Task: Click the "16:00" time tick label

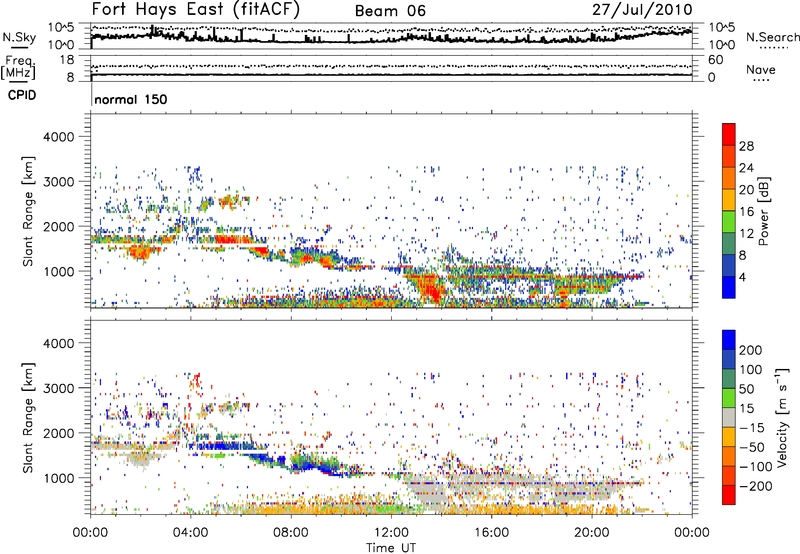Action: 491,533
